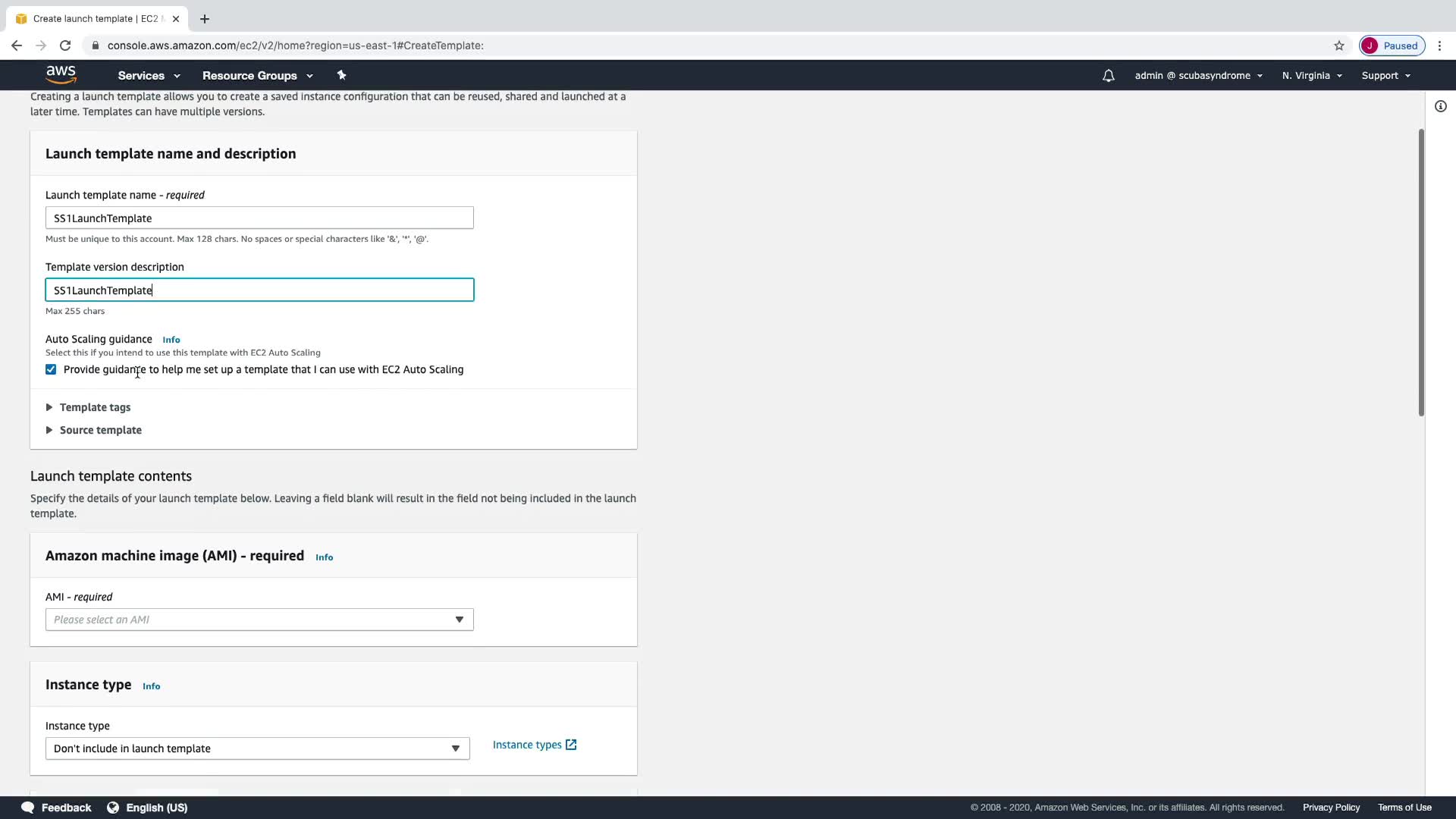1456x819 pixels.
Task: Bookmark page with the star icon
Action: coord(1338,45)
